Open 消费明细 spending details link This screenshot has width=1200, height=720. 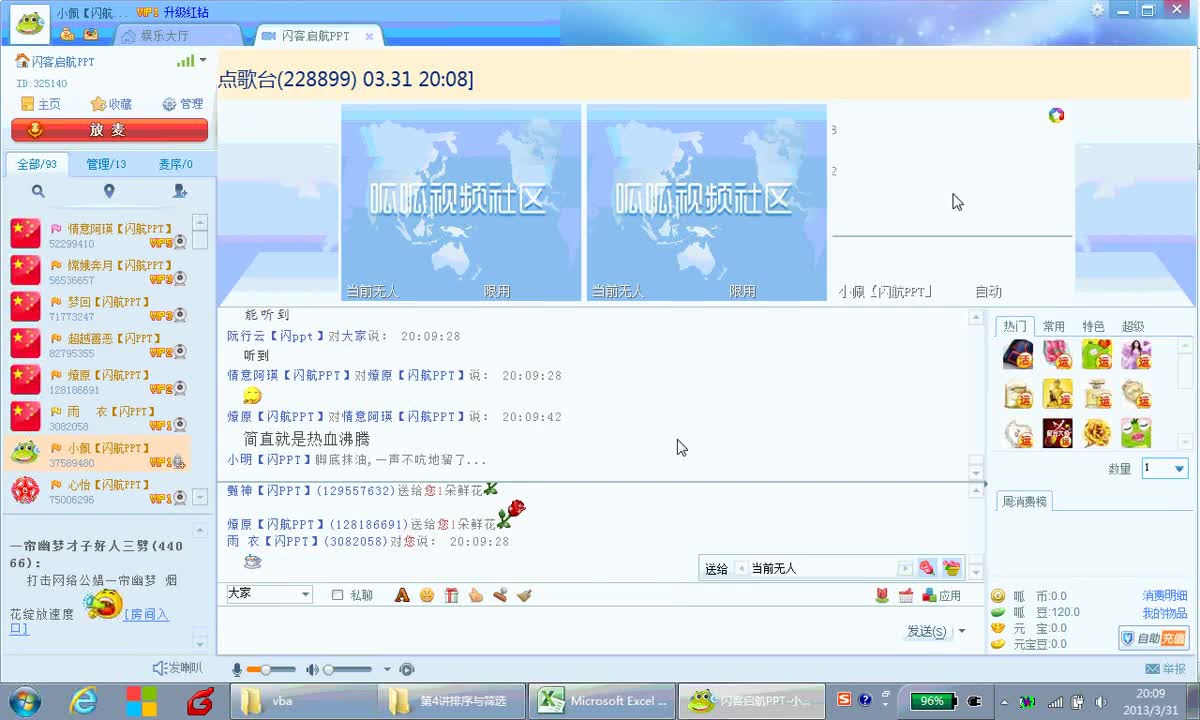point(1165,595)
